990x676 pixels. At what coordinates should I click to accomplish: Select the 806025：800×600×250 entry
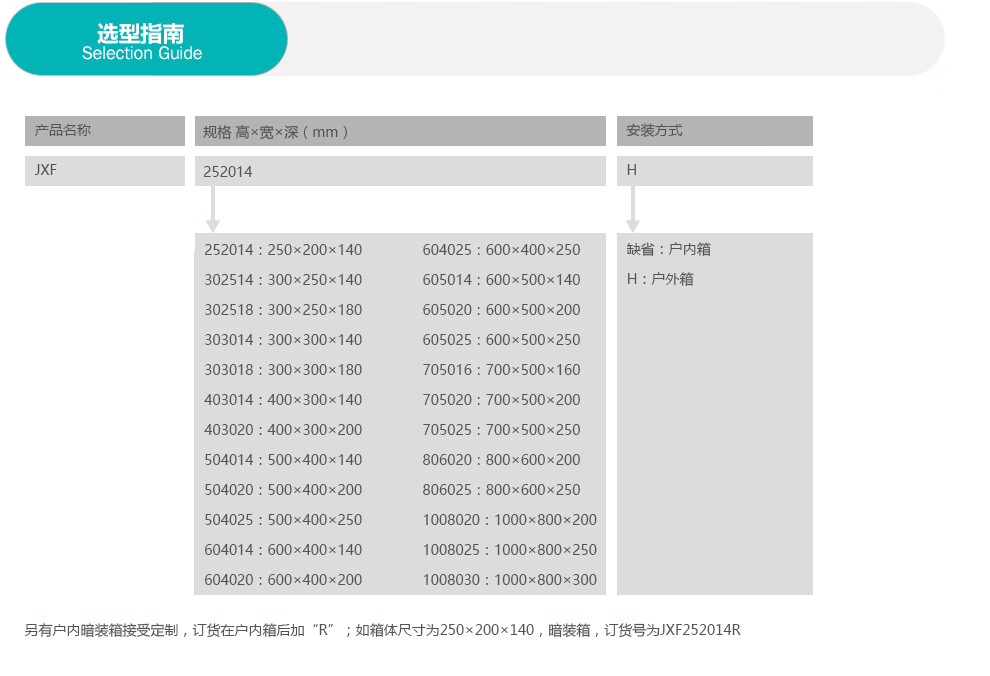[x=501, y=489]
